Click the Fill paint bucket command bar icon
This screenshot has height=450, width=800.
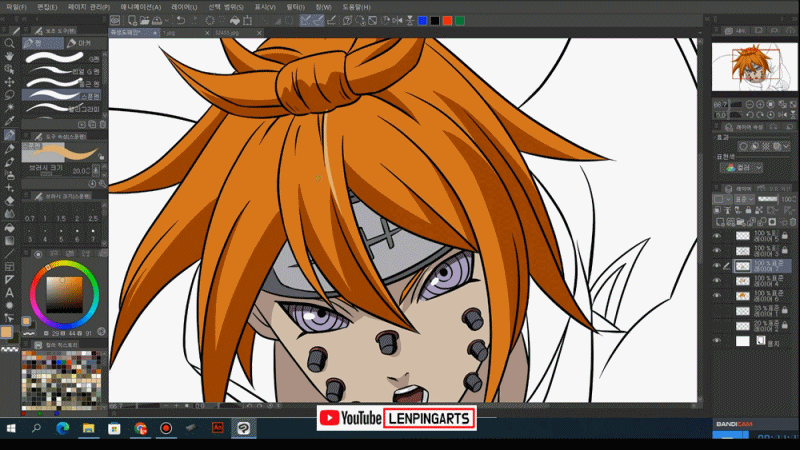point(235,20)
